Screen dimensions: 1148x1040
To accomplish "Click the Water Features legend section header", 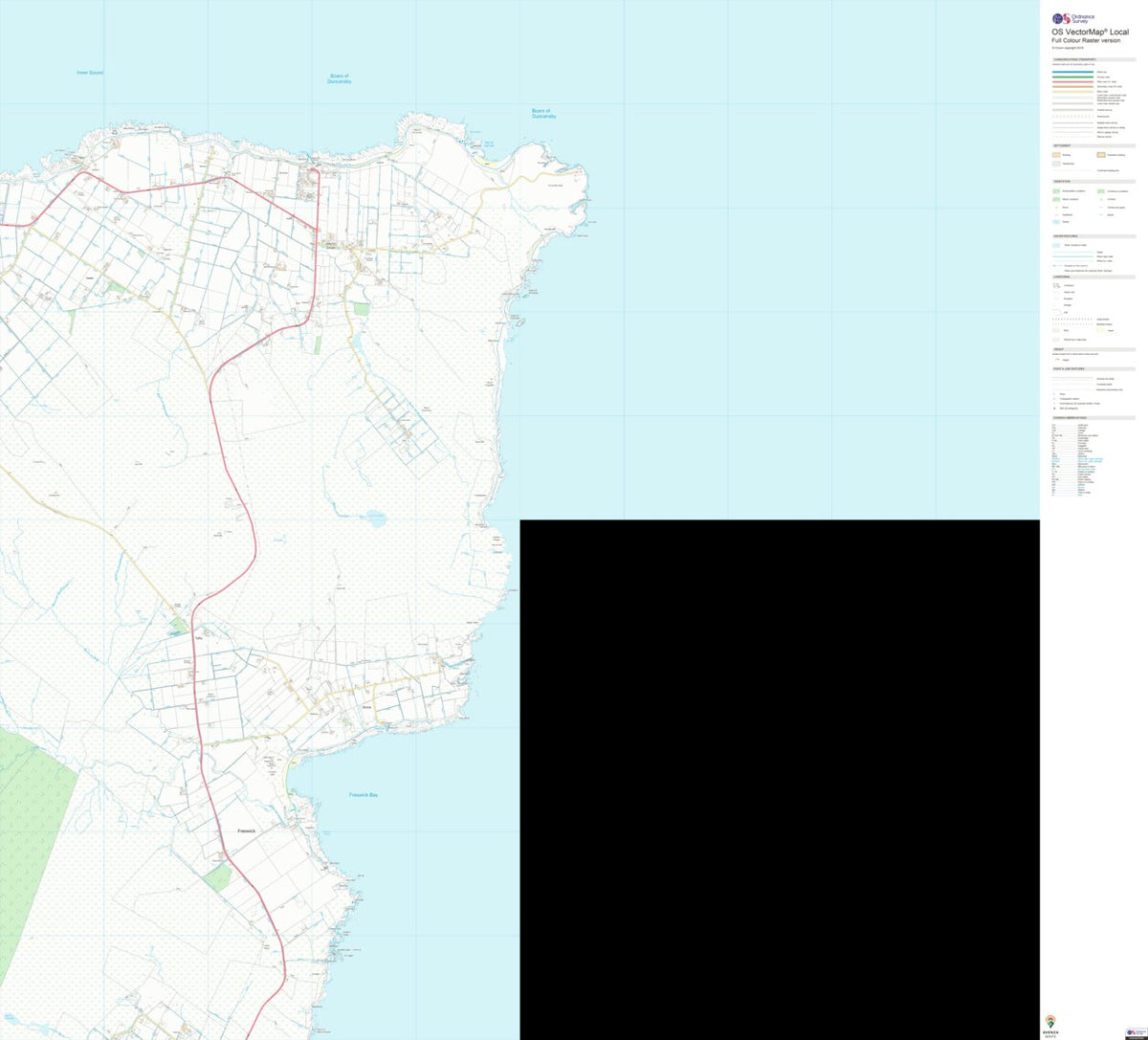I will 1093,235.
